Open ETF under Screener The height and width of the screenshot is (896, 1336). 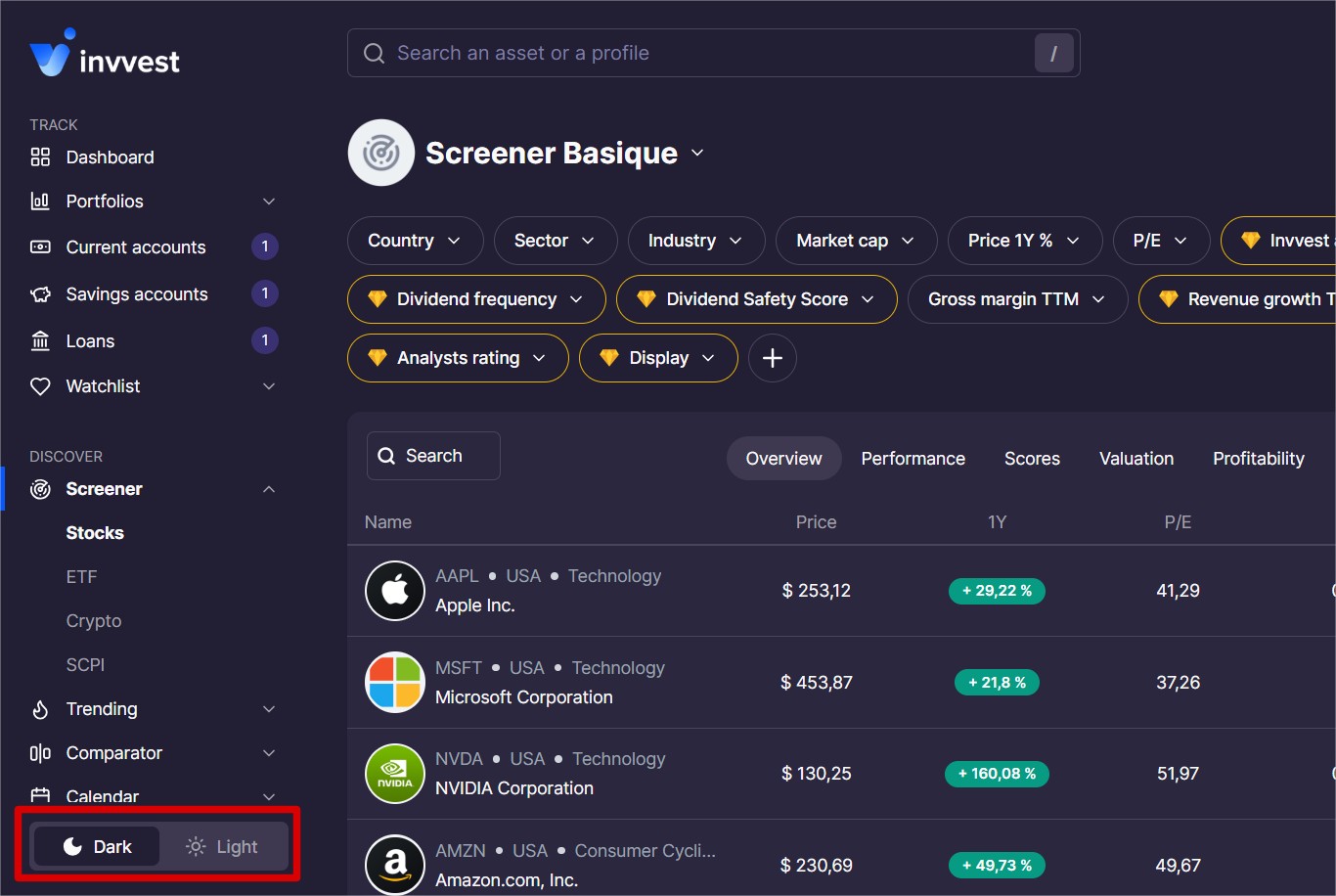pyautogui.click(x=81, y=577)
